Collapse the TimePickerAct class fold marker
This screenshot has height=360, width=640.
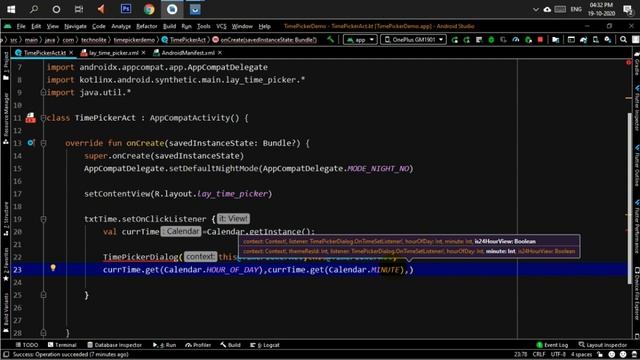[x=43, y=118]
